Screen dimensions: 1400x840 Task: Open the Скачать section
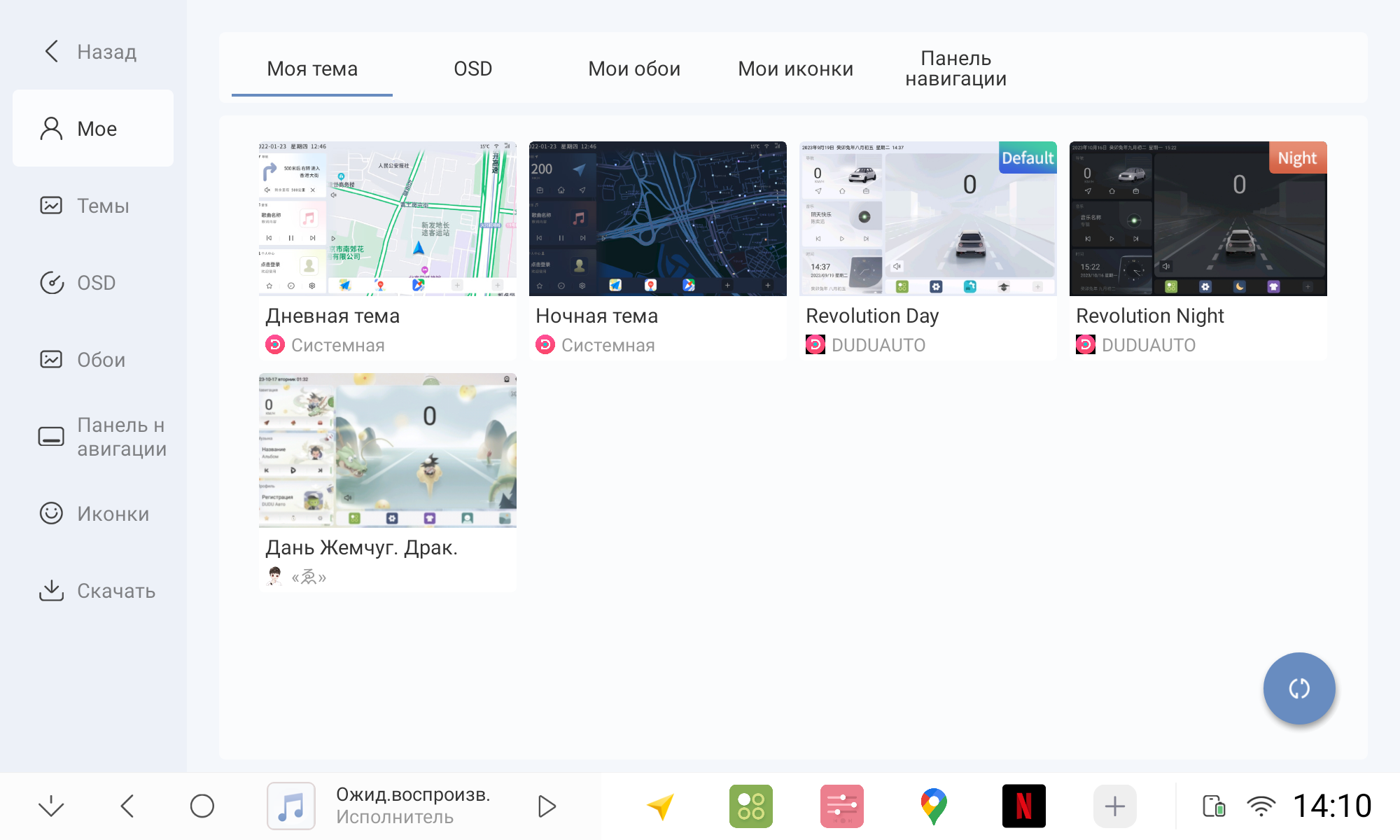pyautogui.click(x=93, y=590)
